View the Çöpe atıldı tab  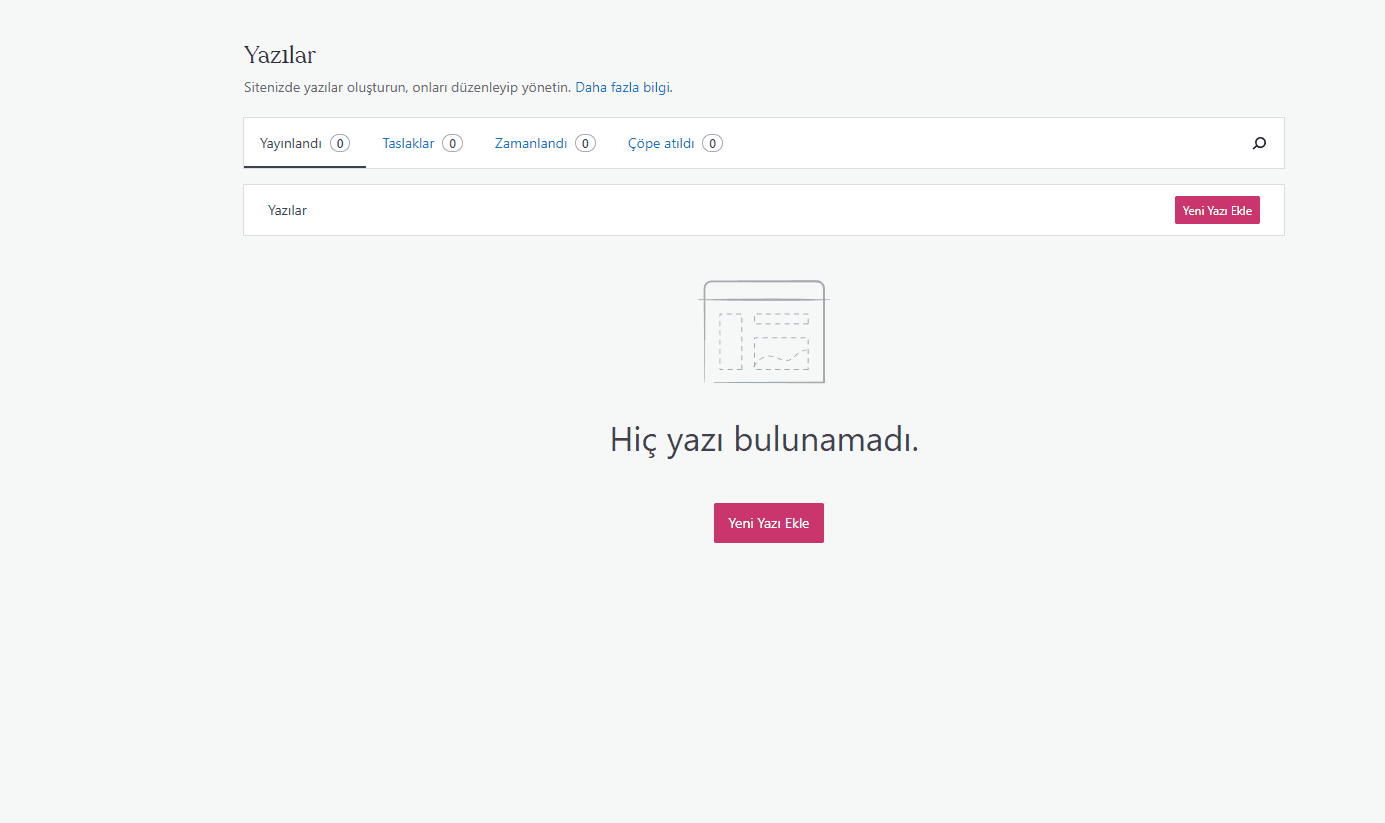click(661, 143)
